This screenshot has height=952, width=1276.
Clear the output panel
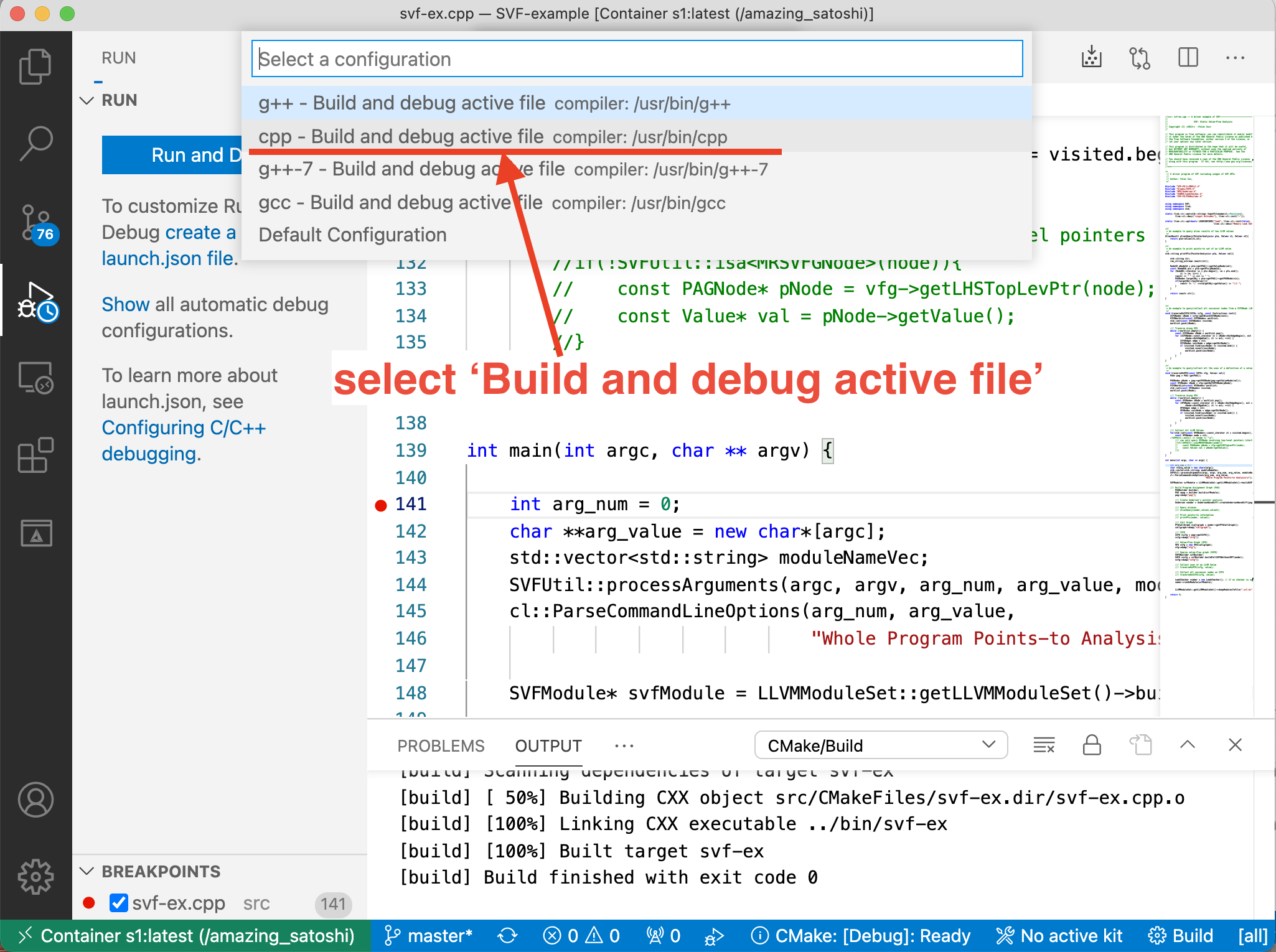(1044, 745)
